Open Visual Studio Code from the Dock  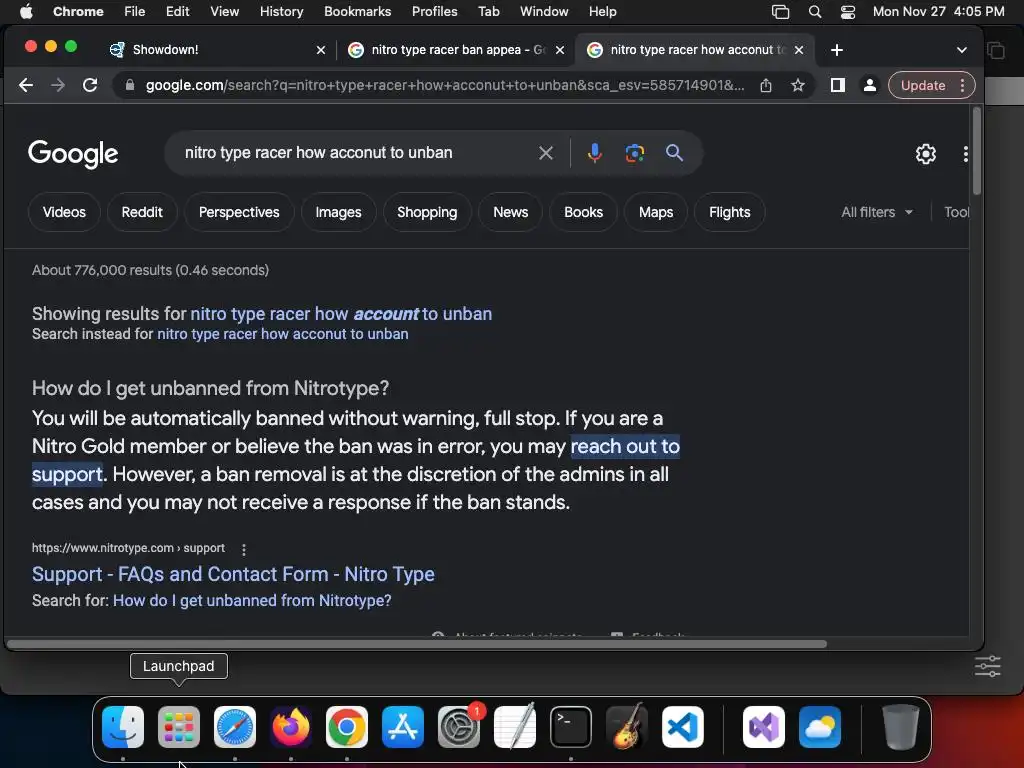[682, 726]
